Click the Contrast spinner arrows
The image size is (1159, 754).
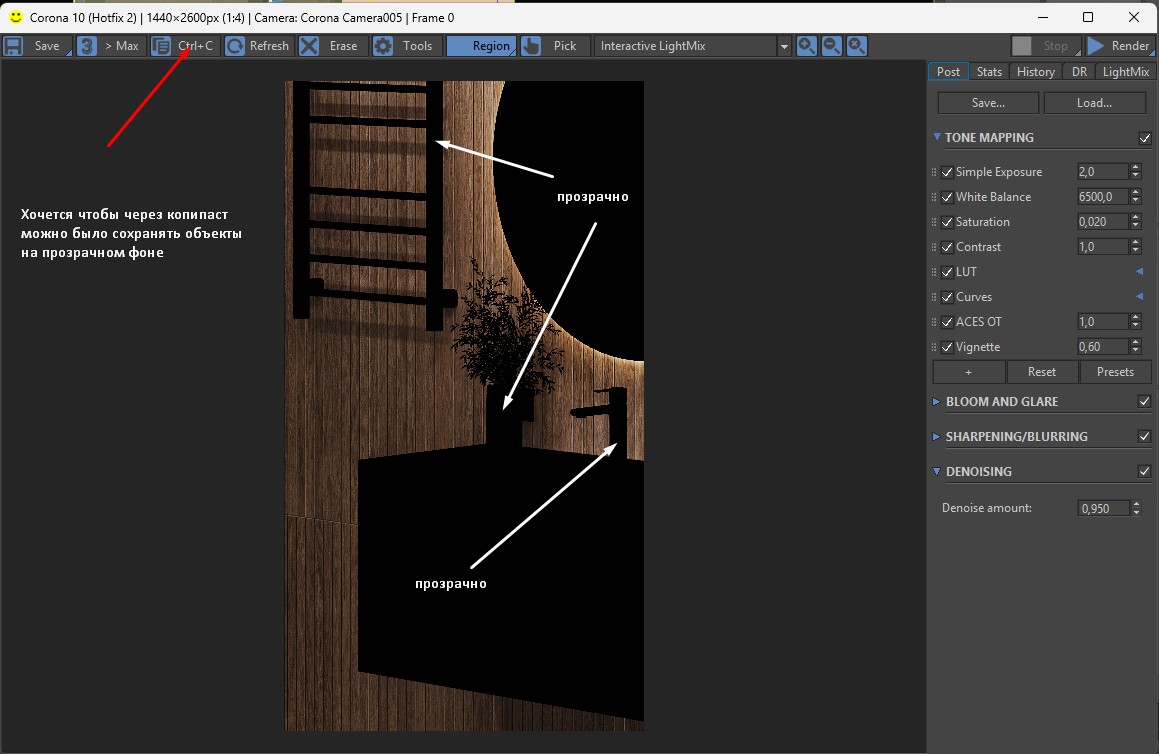(1136, 247)
